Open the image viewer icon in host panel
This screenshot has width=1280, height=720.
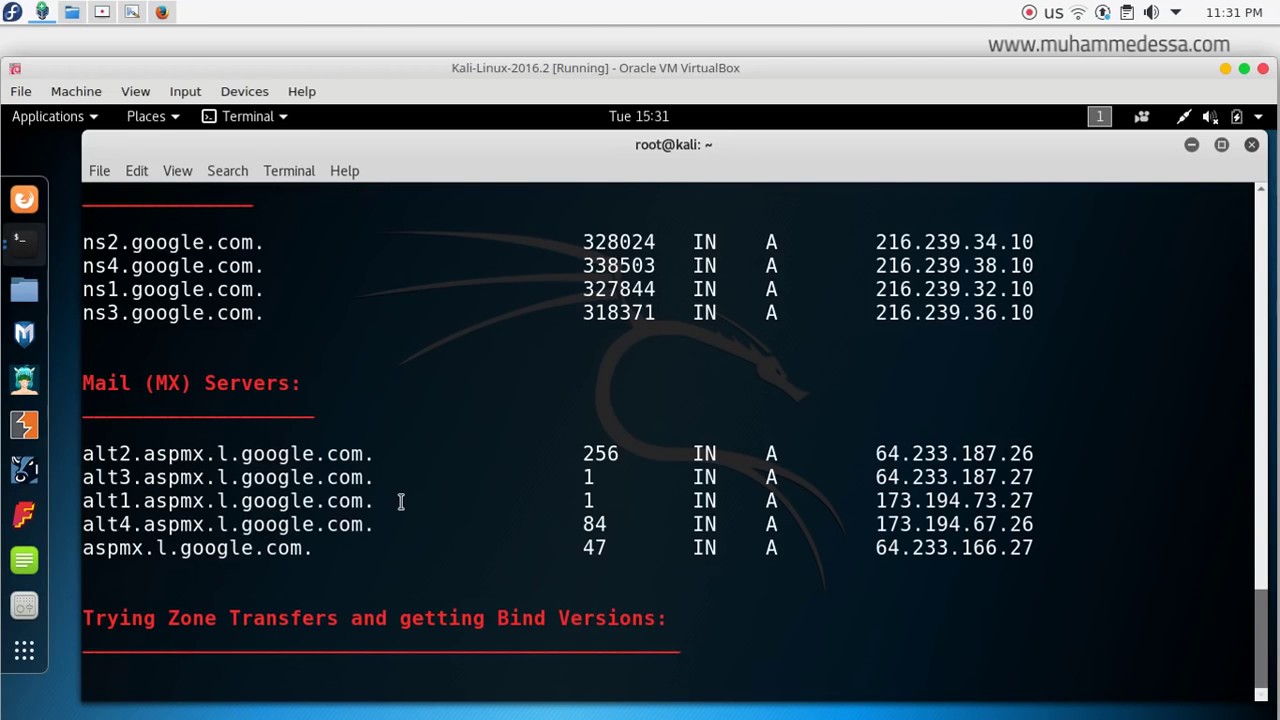(132, 12)
